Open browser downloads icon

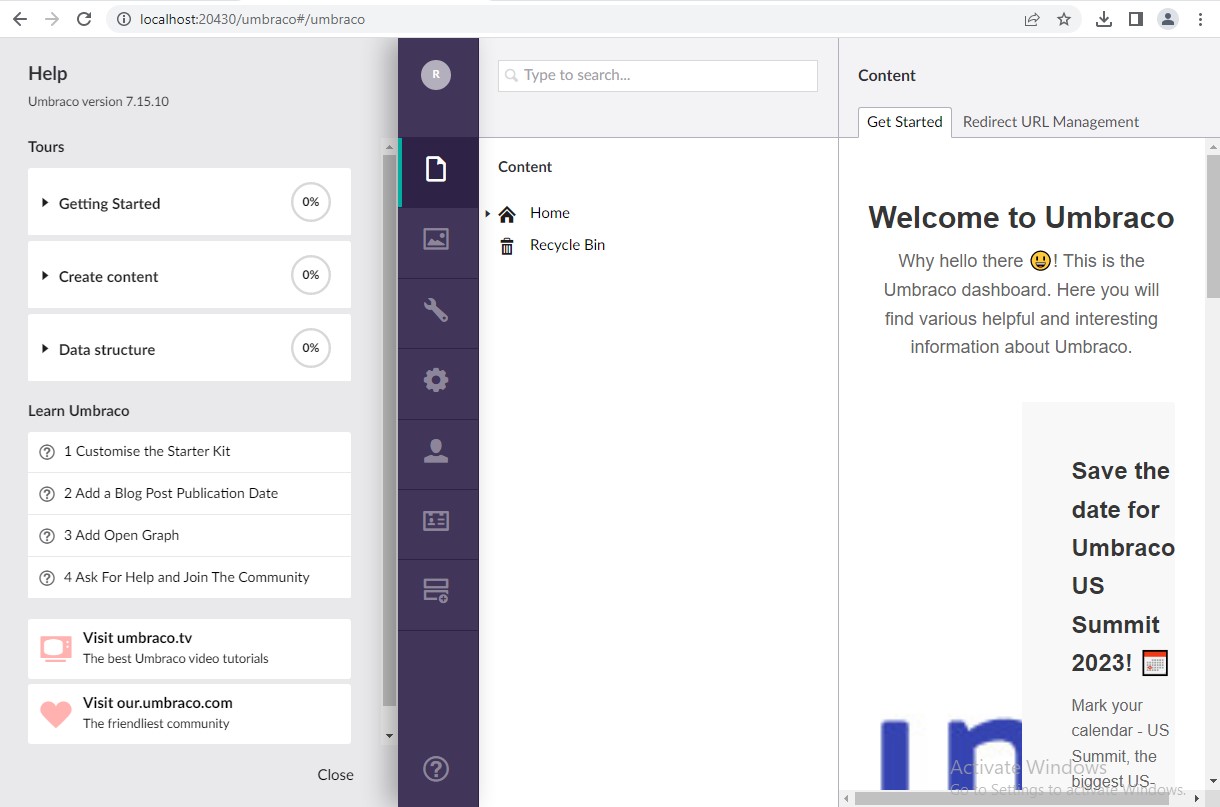pos(1104,19)
